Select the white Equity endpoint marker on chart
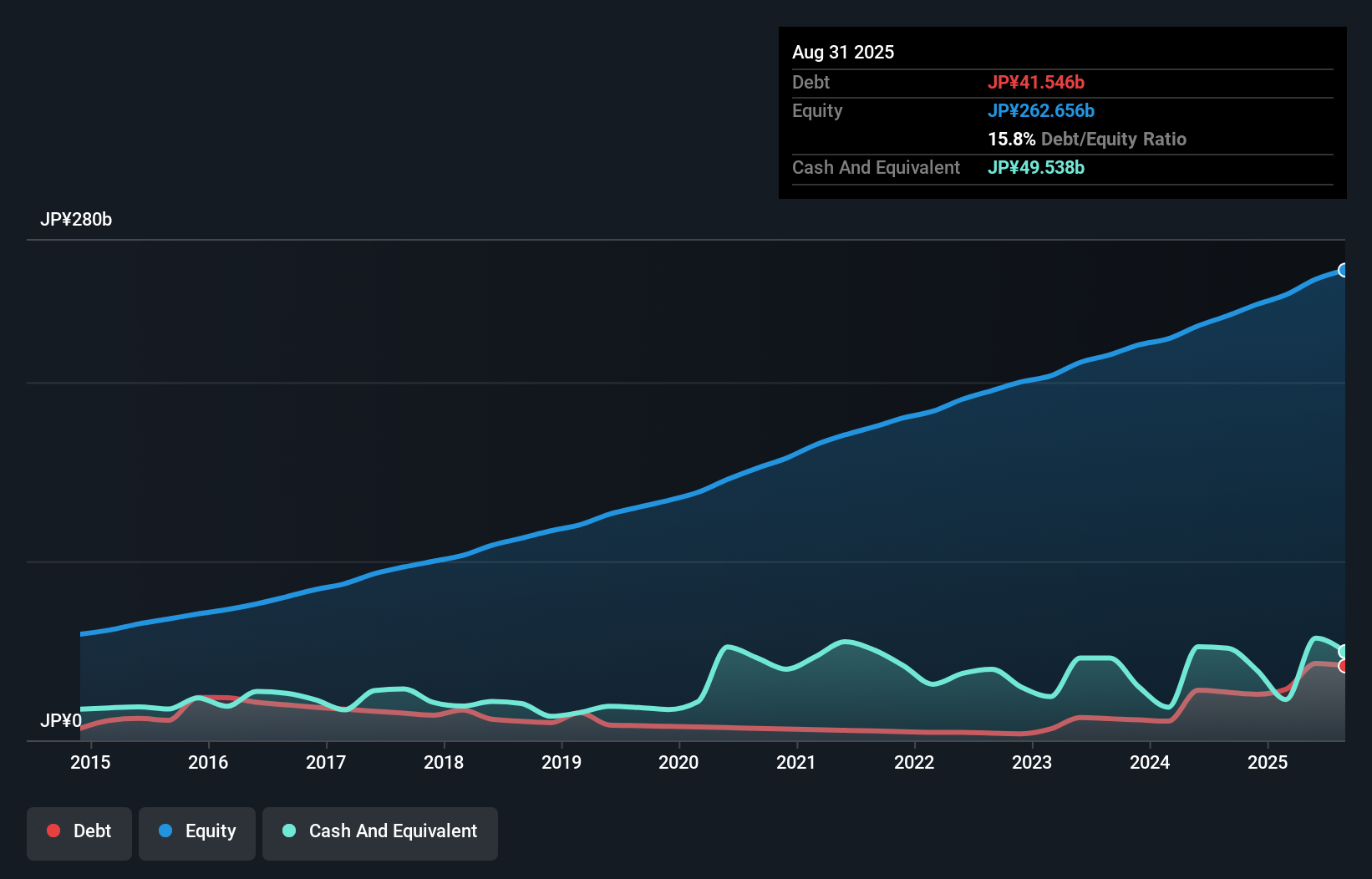Viewport: 1372px width, 879px height. pos(1344,269)
